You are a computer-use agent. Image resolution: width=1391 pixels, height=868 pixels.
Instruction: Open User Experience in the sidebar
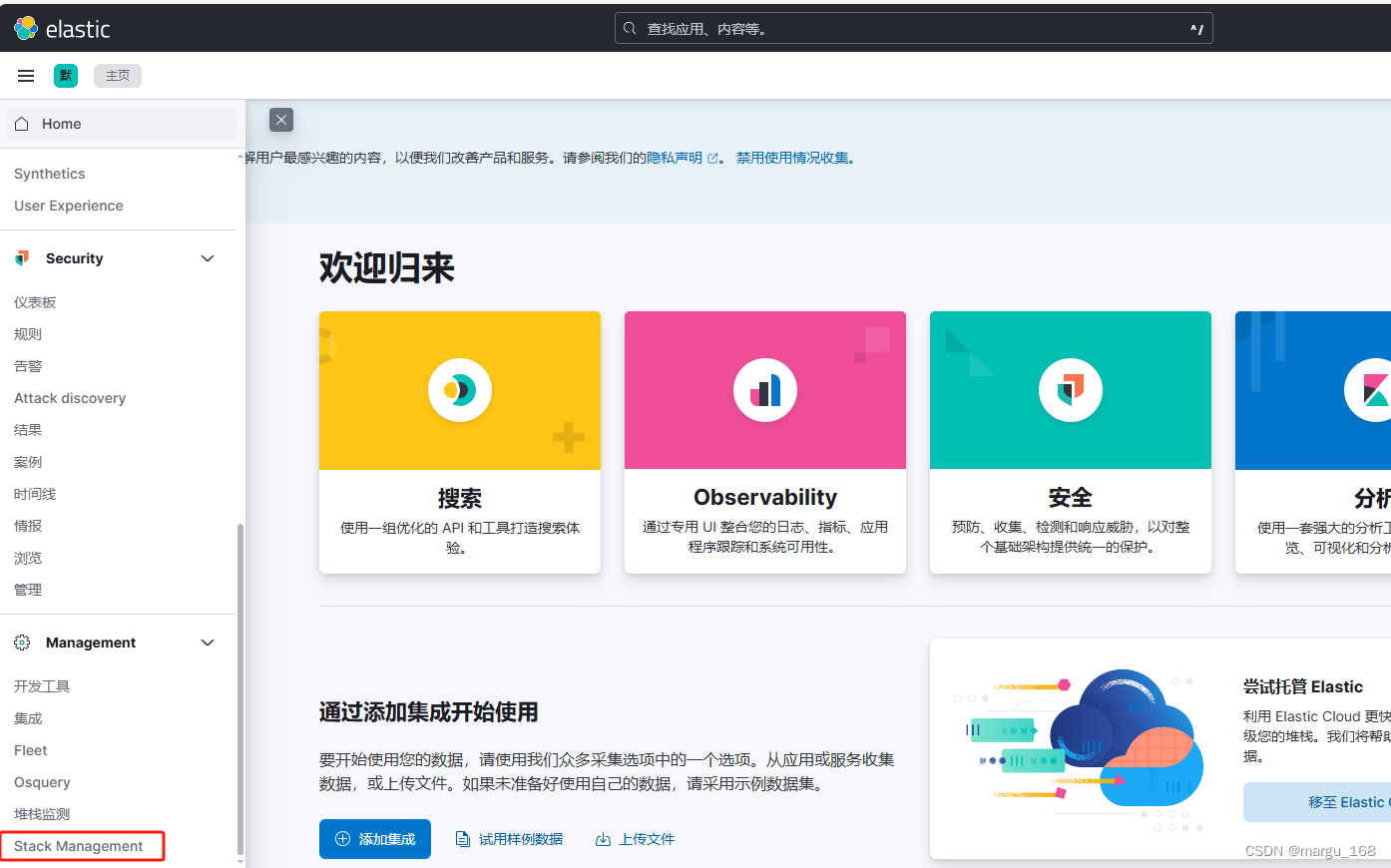tap(69, 206)
